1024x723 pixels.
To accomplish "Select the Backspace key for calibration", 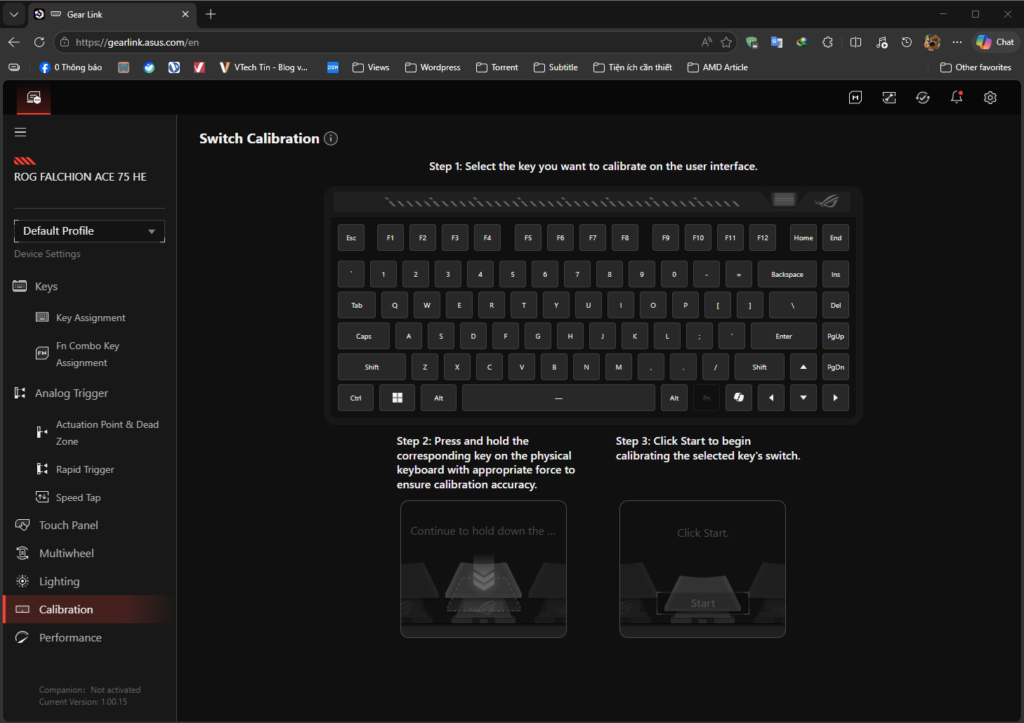I will [x=787, y=274].
